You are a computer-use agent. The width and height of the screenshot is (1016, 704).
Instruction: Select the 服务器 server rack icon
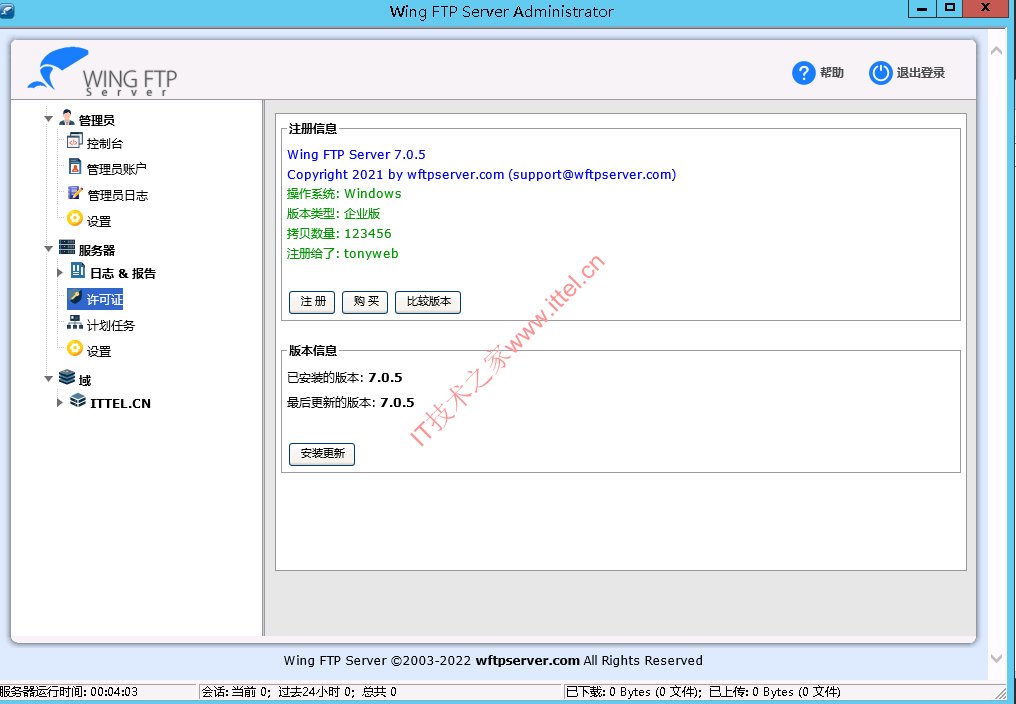67,247
